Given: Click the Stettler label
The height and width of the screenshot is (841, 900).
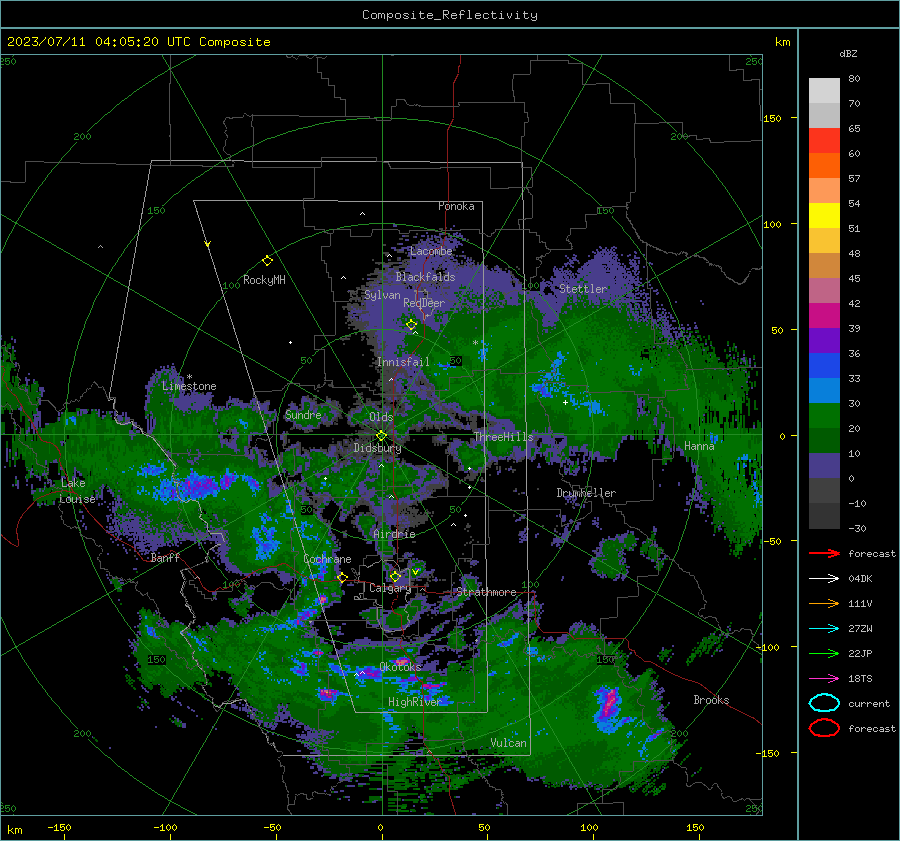Looking at the screenshot, I should tap(583, 289).
